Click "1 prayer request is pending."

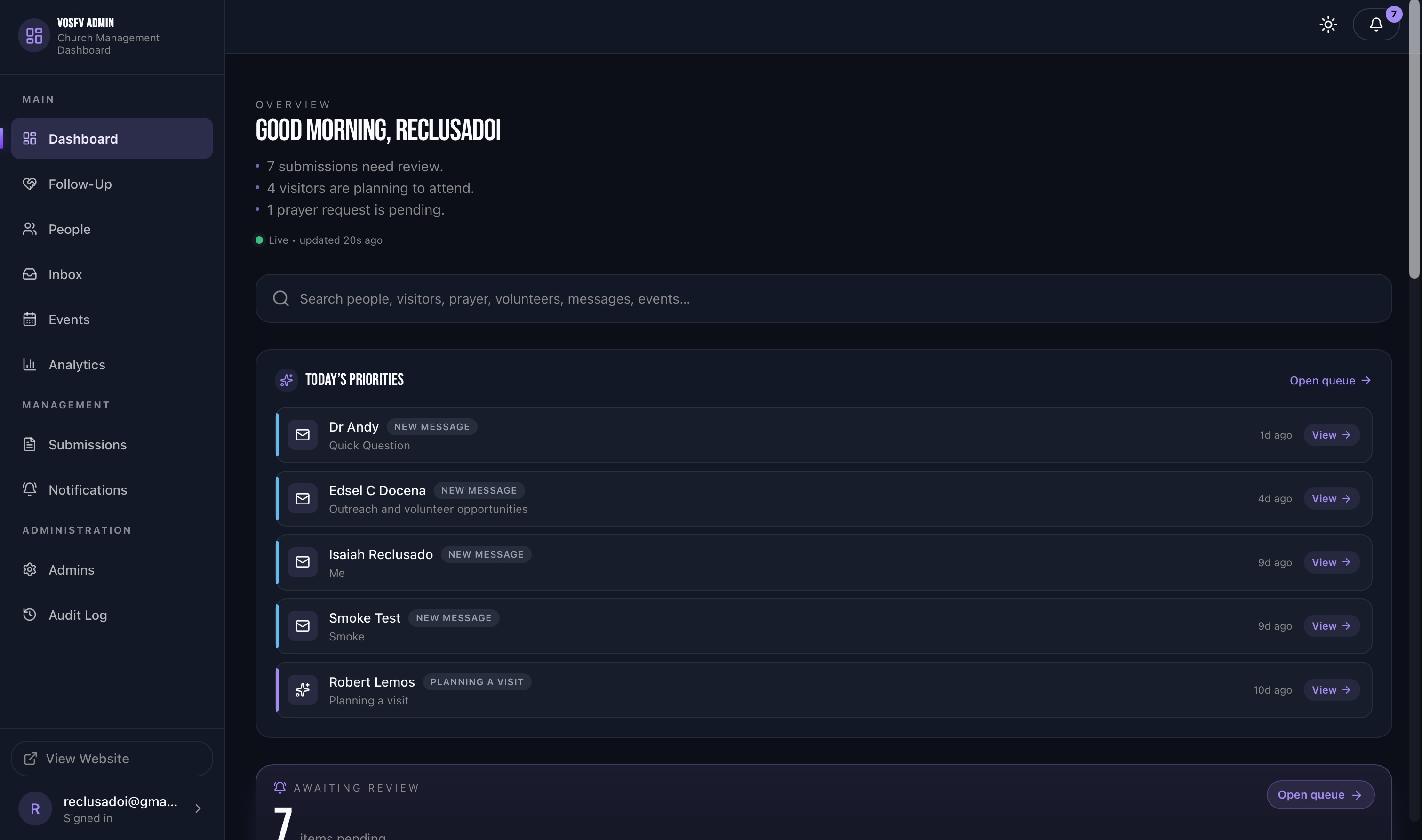coord(355,209)
